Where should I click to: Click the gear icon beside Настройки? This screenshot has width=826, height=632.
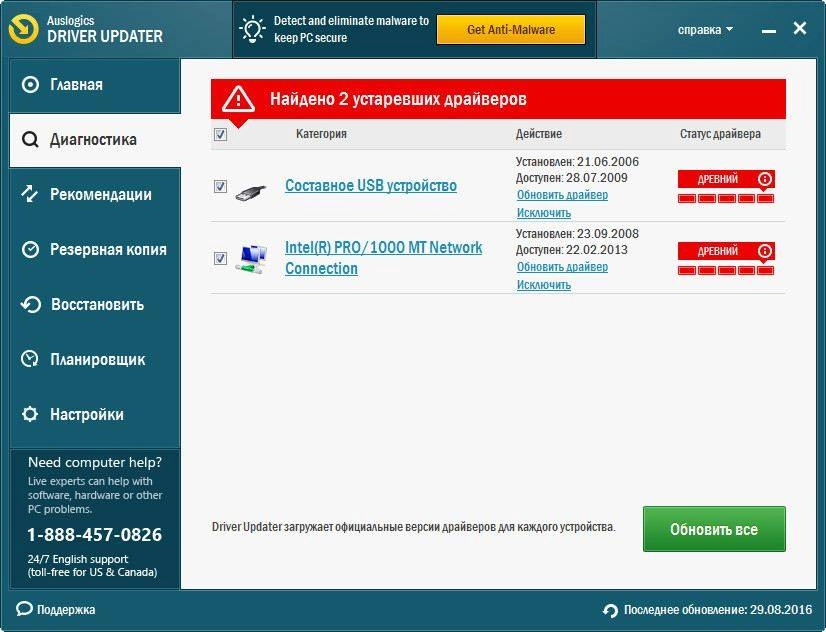[x=30, y=414]
